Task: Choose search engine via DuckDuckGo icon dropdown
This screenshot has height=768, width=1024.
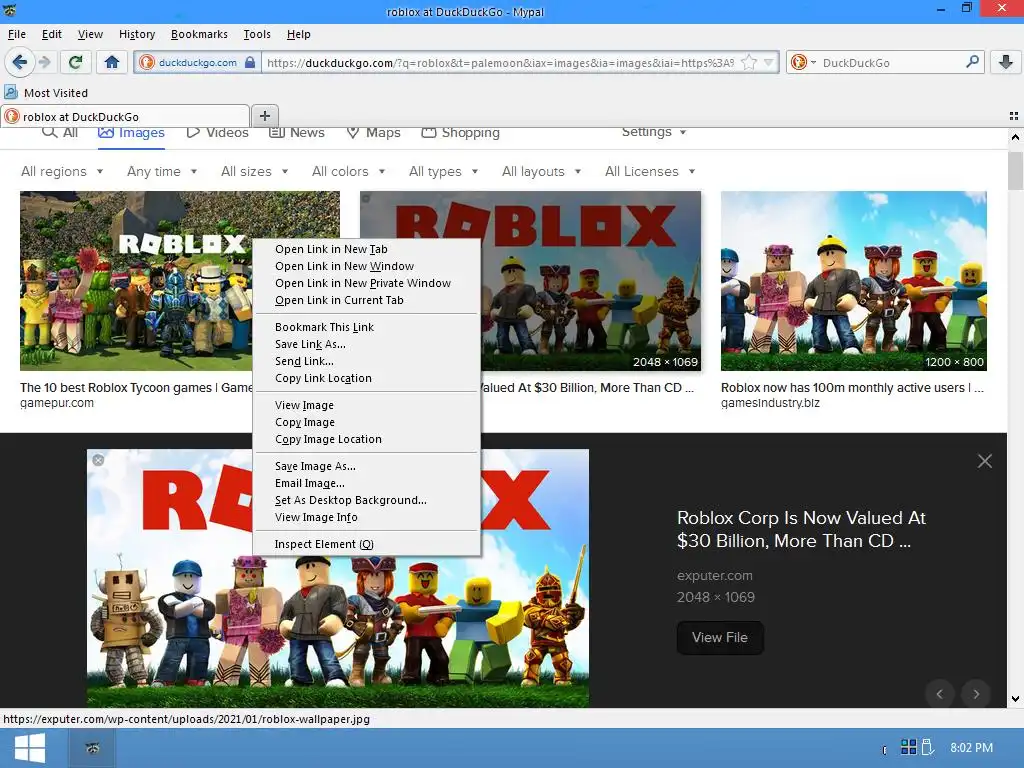Action: tap(803, 63)
